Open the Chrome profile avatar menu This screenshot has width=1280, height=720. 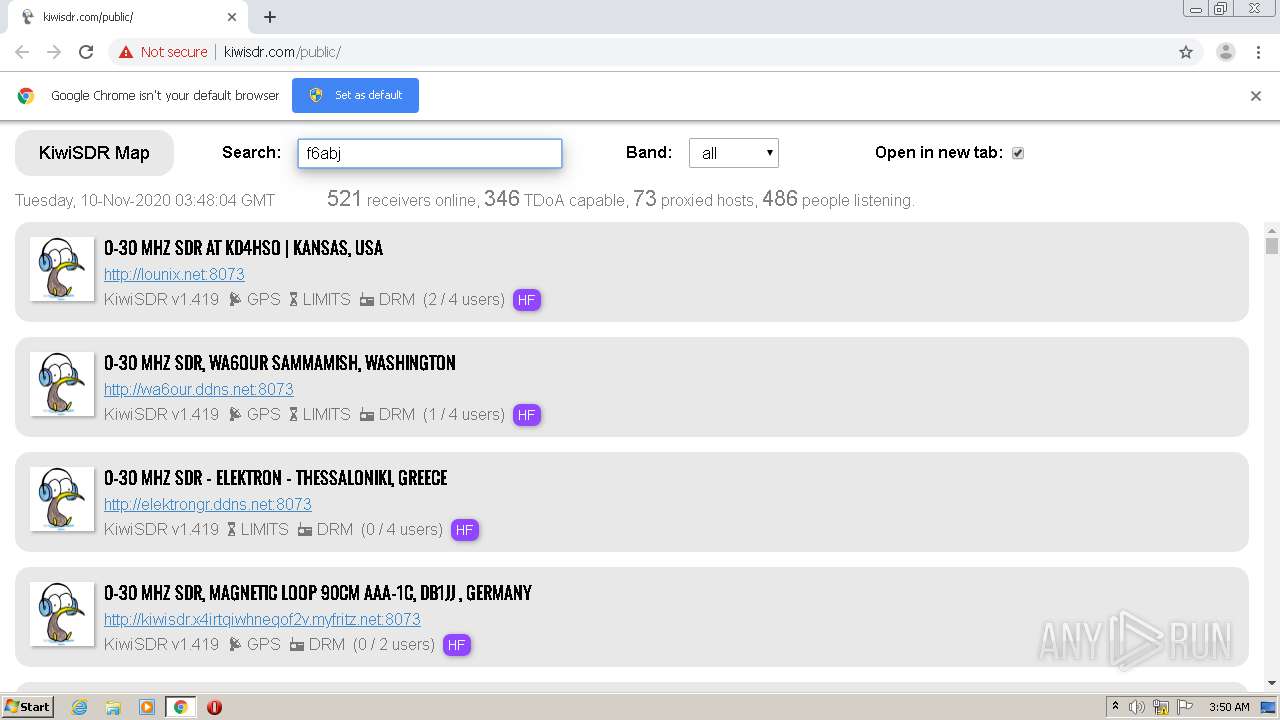(1226, 52)
